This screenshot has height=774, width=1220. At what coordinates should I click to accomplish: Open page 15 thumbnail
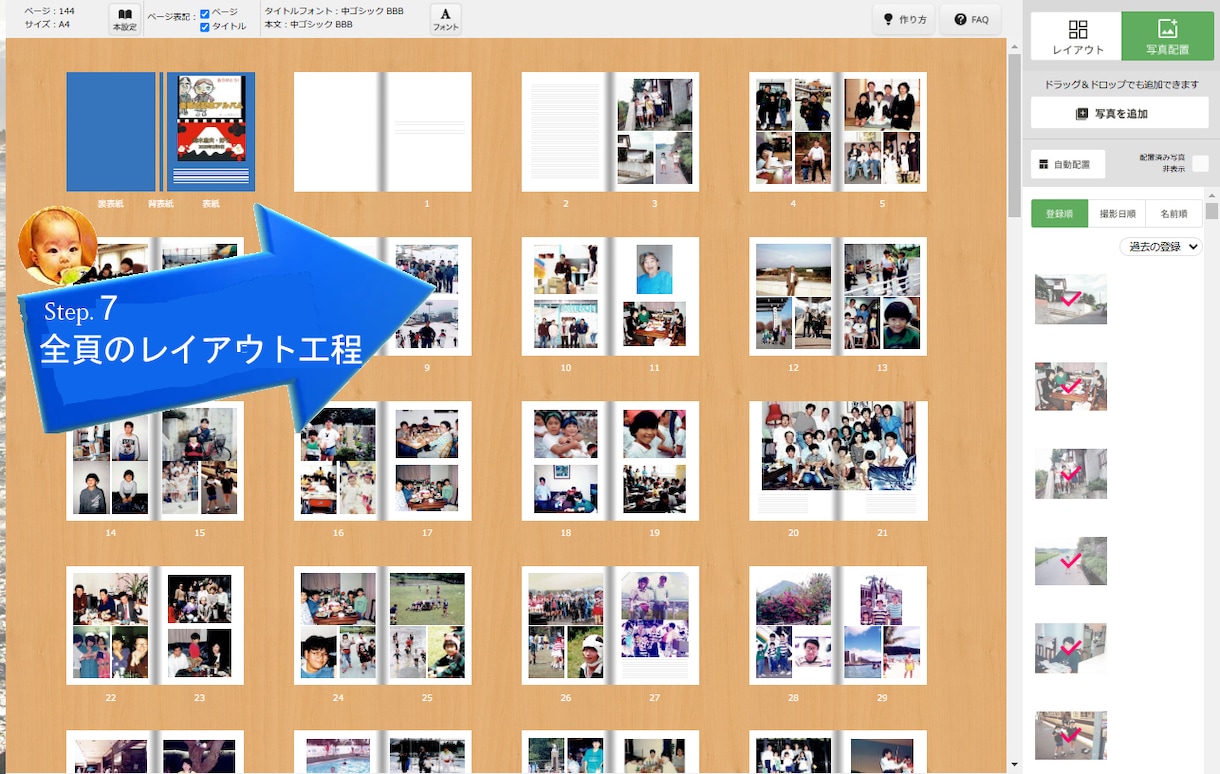200,461
